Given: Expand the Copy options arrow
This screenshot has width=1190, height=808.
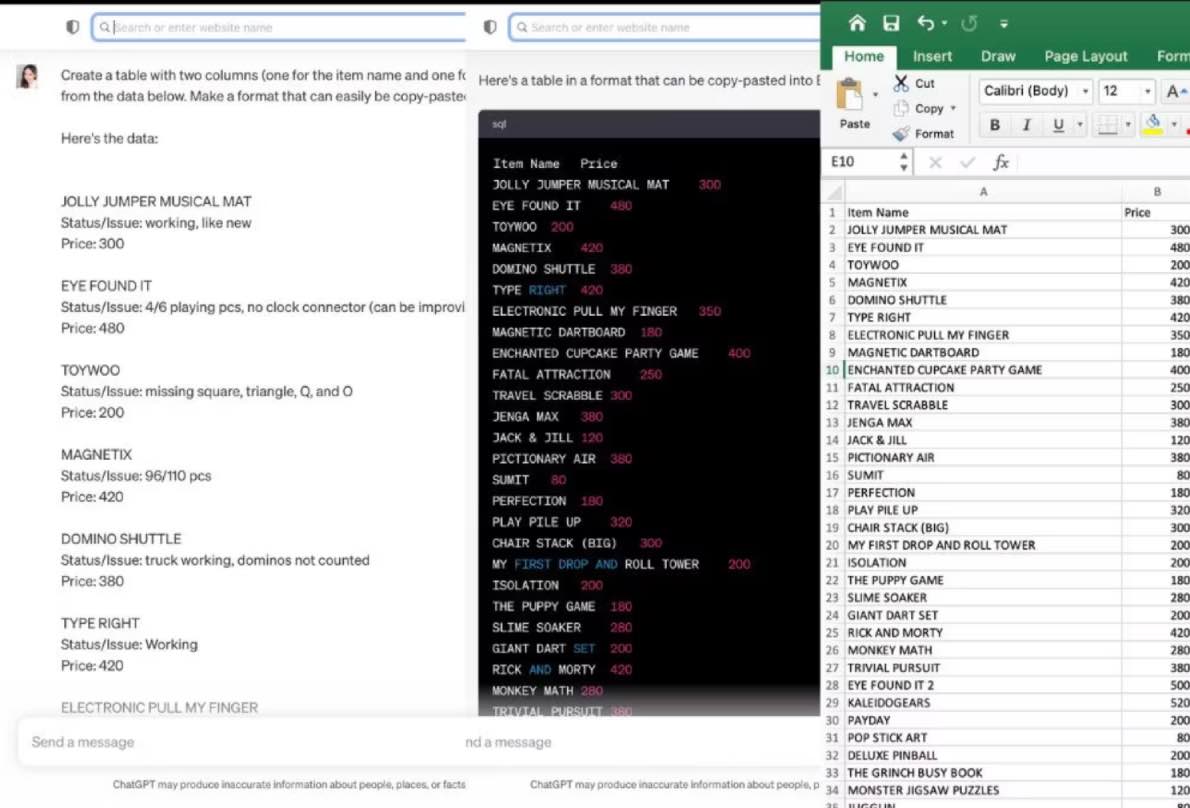Looking at the screenshot, I should point(953,108).
